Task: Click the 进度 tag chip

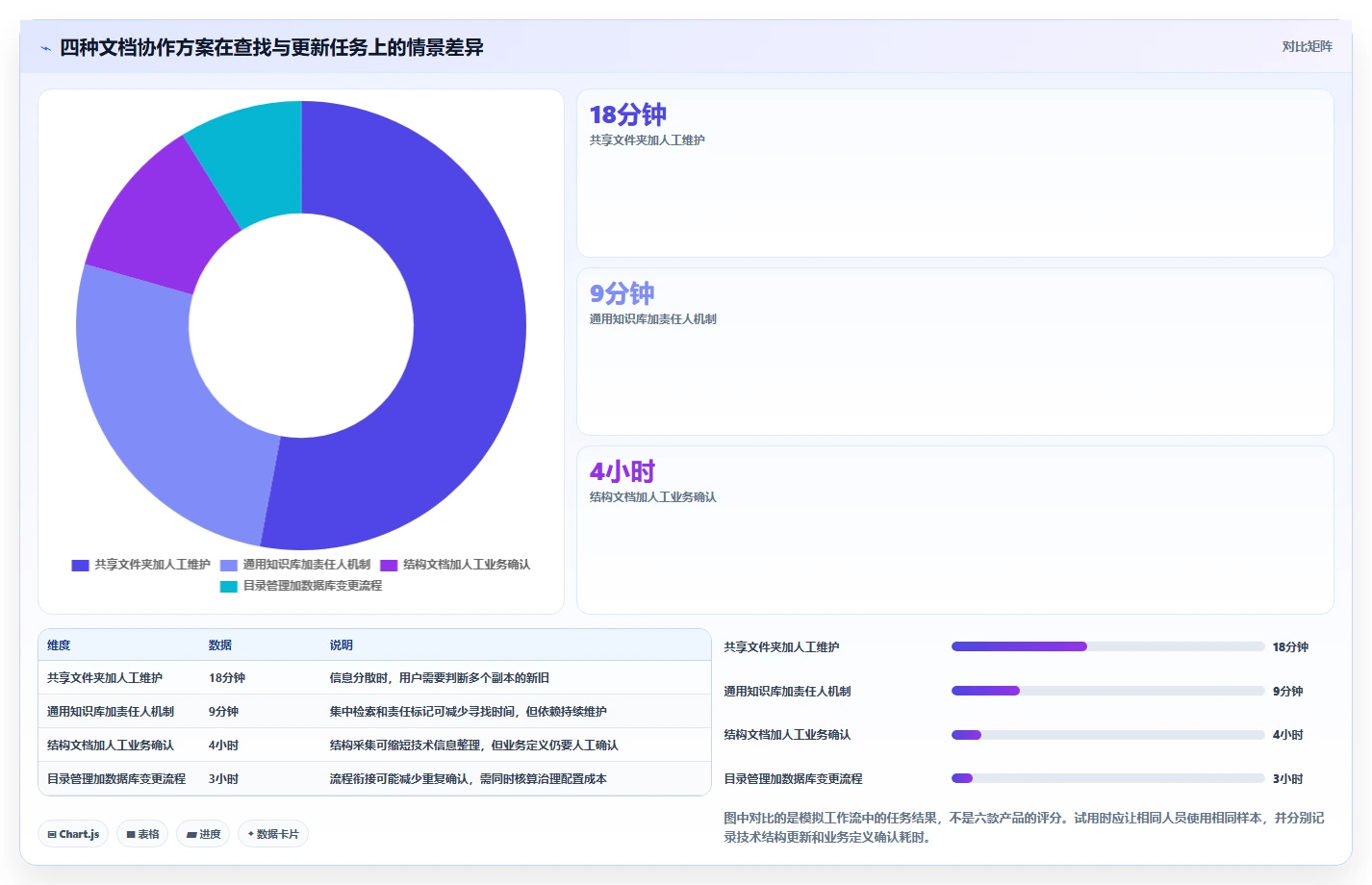Action: (203, 834)
